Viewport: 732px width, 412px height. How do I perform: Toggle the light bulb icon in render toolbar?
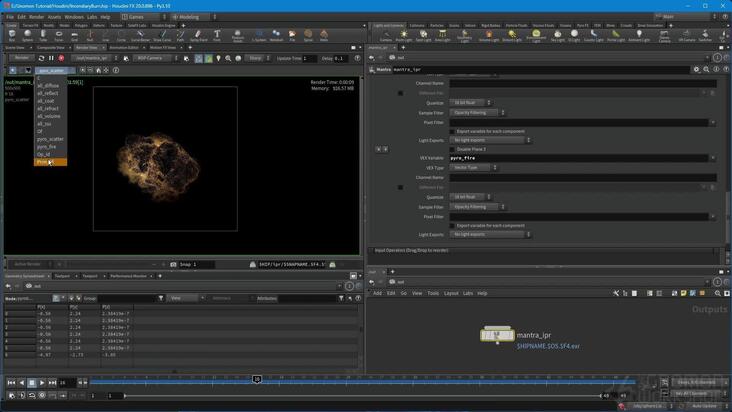tap(218, 58)
